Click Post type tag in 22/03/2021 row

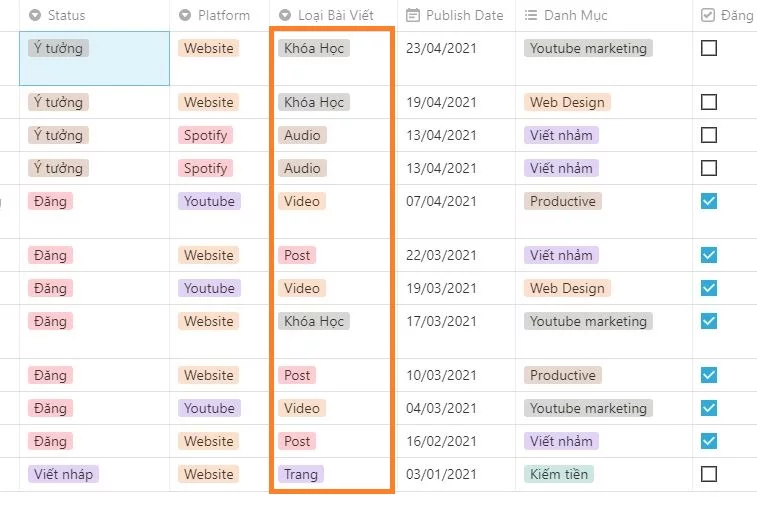point(297,255)
